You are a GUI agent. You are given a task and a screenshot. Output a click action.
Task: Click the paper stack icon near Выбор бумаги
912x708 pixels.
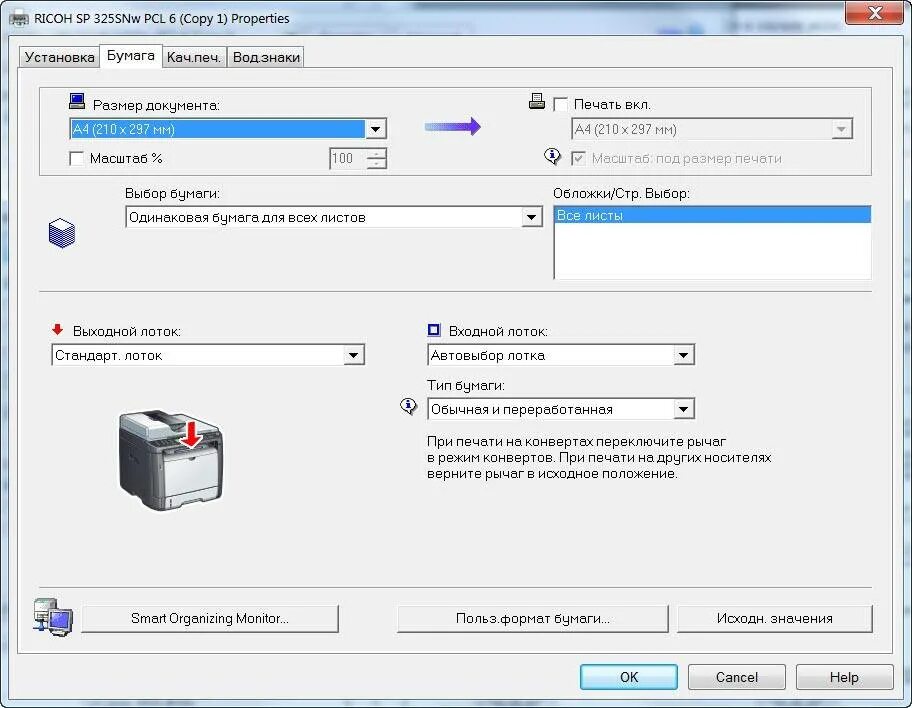62,233
